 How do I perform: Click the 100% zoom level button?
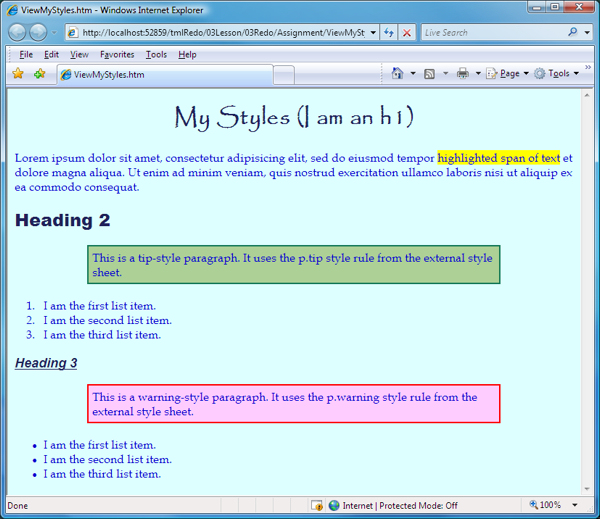545,505
